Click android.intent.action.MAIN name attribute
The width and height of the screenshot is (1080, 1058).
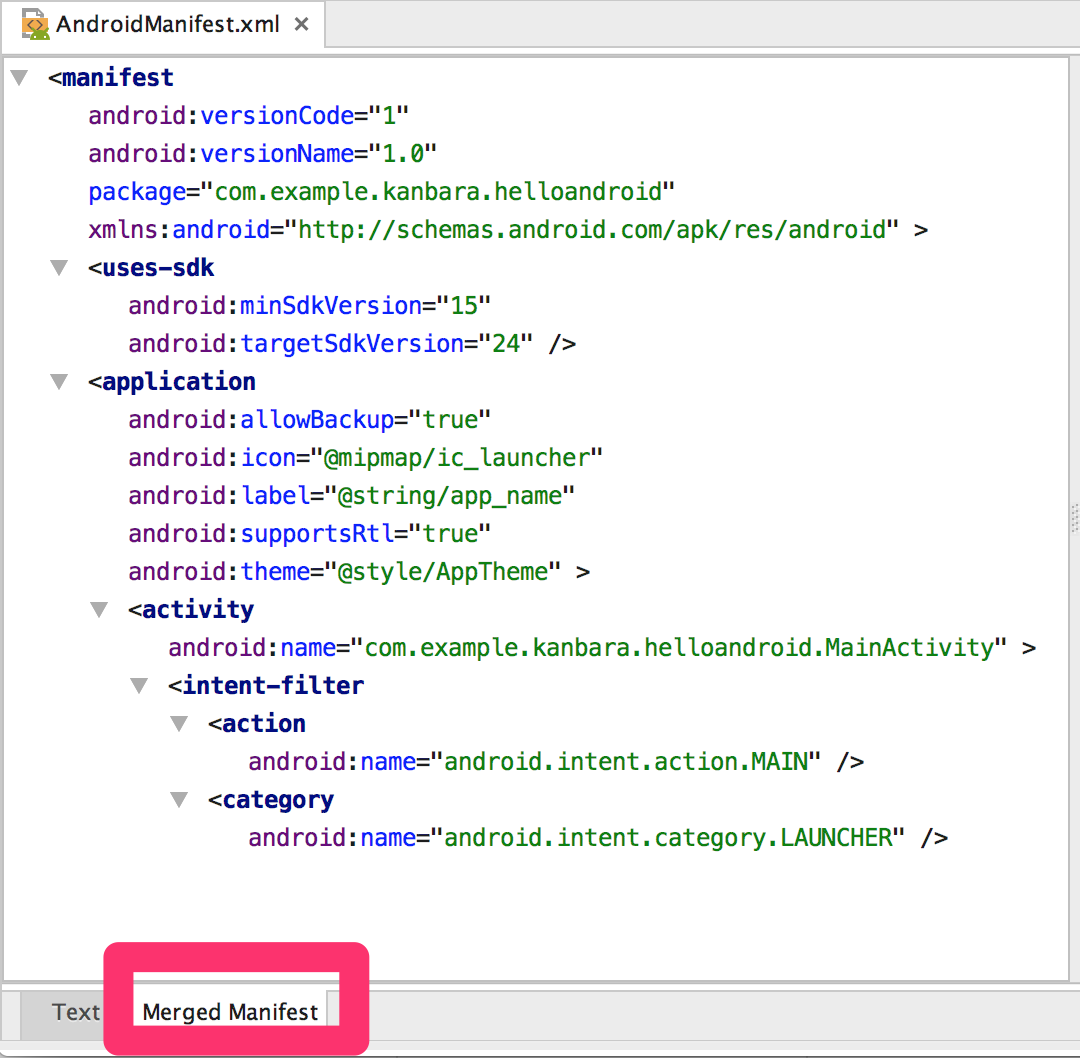(x=556, y=762)
